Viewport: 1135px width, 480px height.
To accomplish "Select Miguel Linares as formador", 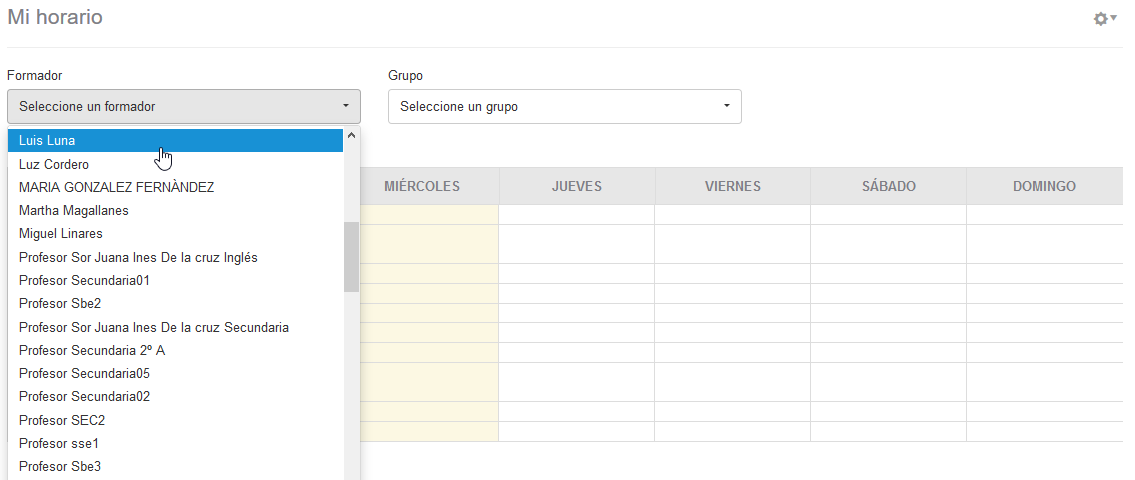I will coord(61,234).
